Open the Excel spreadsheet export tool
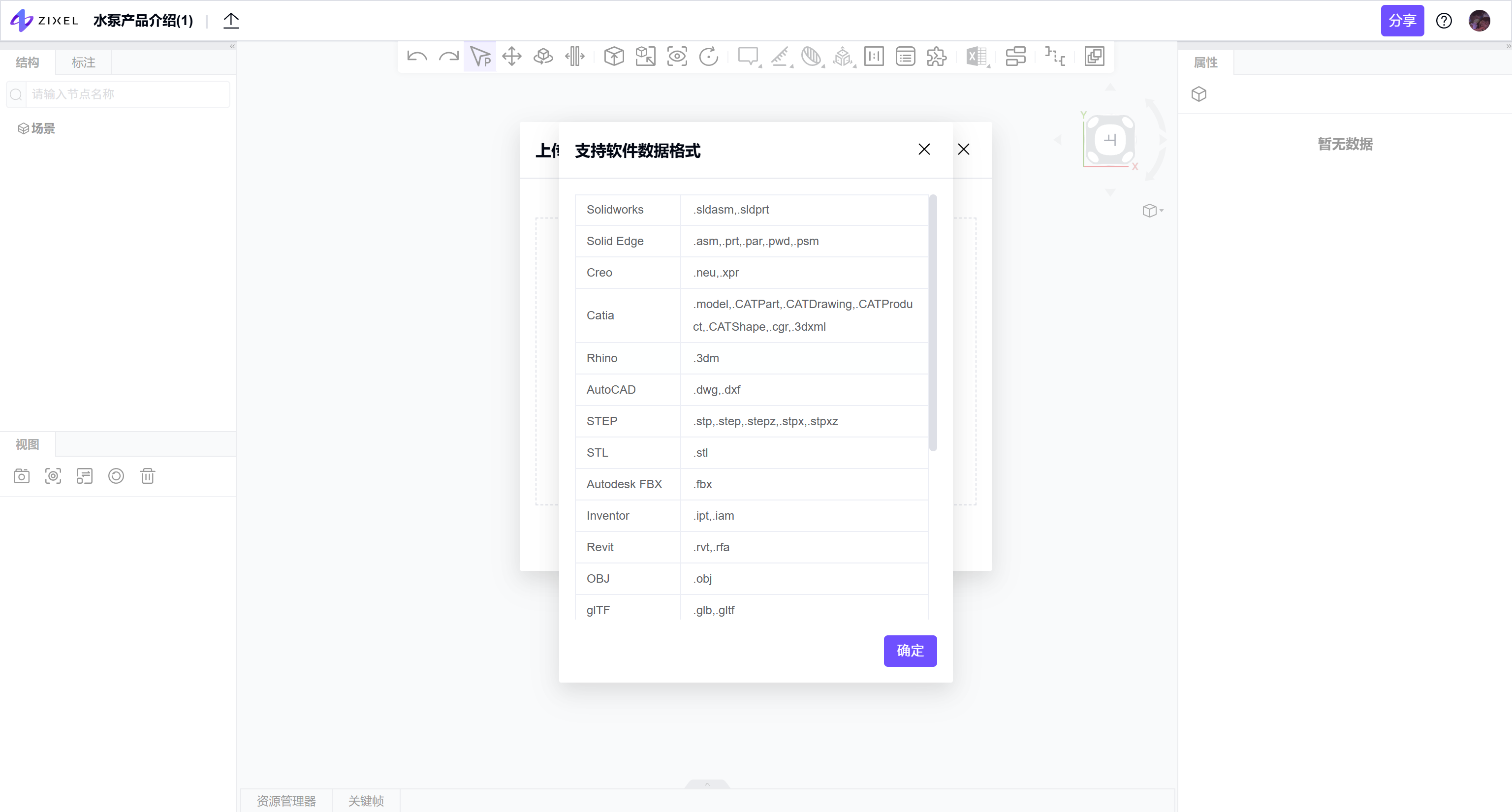 click(x=977, y=57)
